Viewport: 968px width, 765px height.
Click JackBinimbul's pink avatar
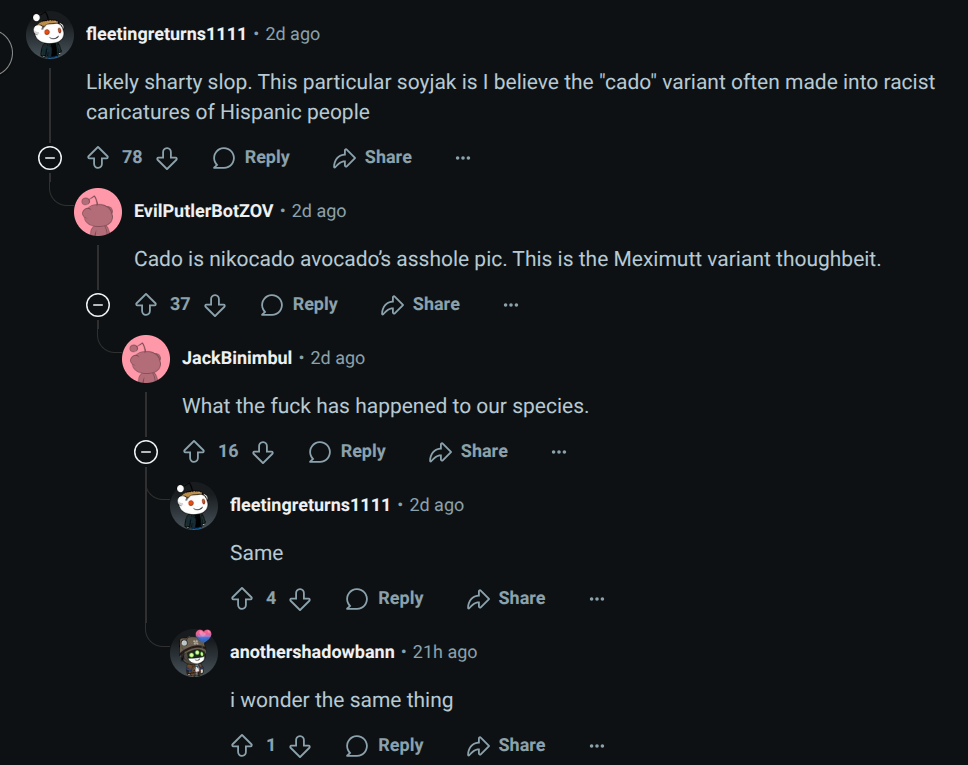click(x=146, y=358)
